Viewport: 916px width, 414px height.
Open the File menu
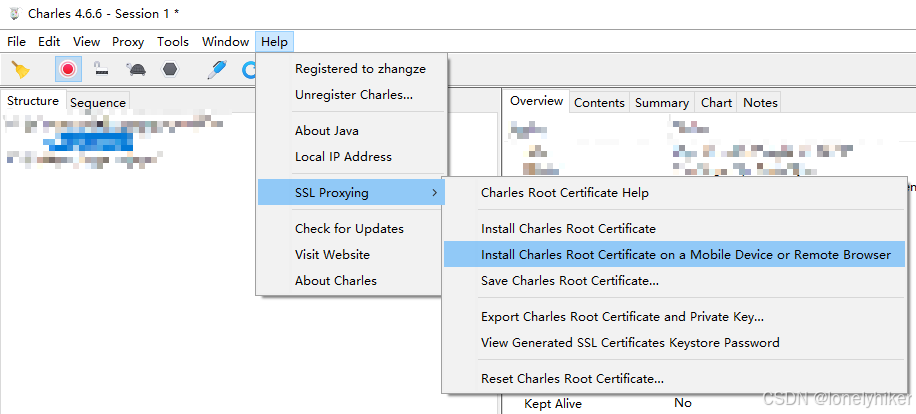[16, 41]
